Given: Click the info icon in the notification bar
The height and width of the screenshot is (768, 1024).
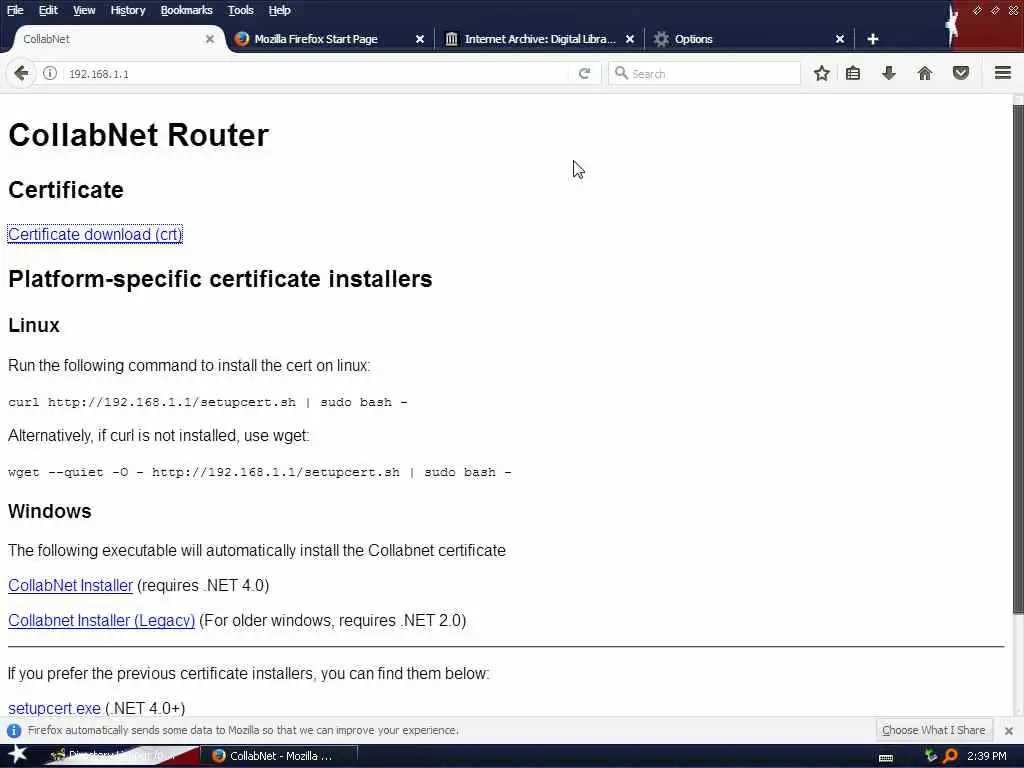Looking at the screenshot, I should click(14, 730).
